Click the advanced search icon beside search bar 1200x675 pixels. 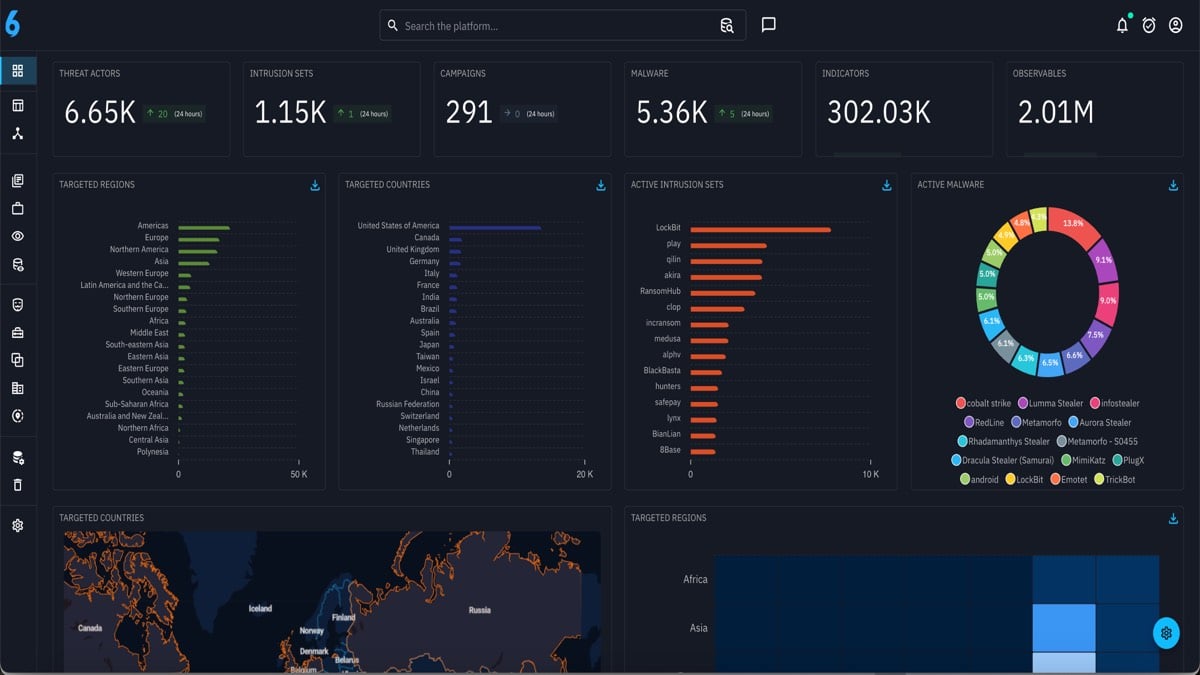click(727, 24)
